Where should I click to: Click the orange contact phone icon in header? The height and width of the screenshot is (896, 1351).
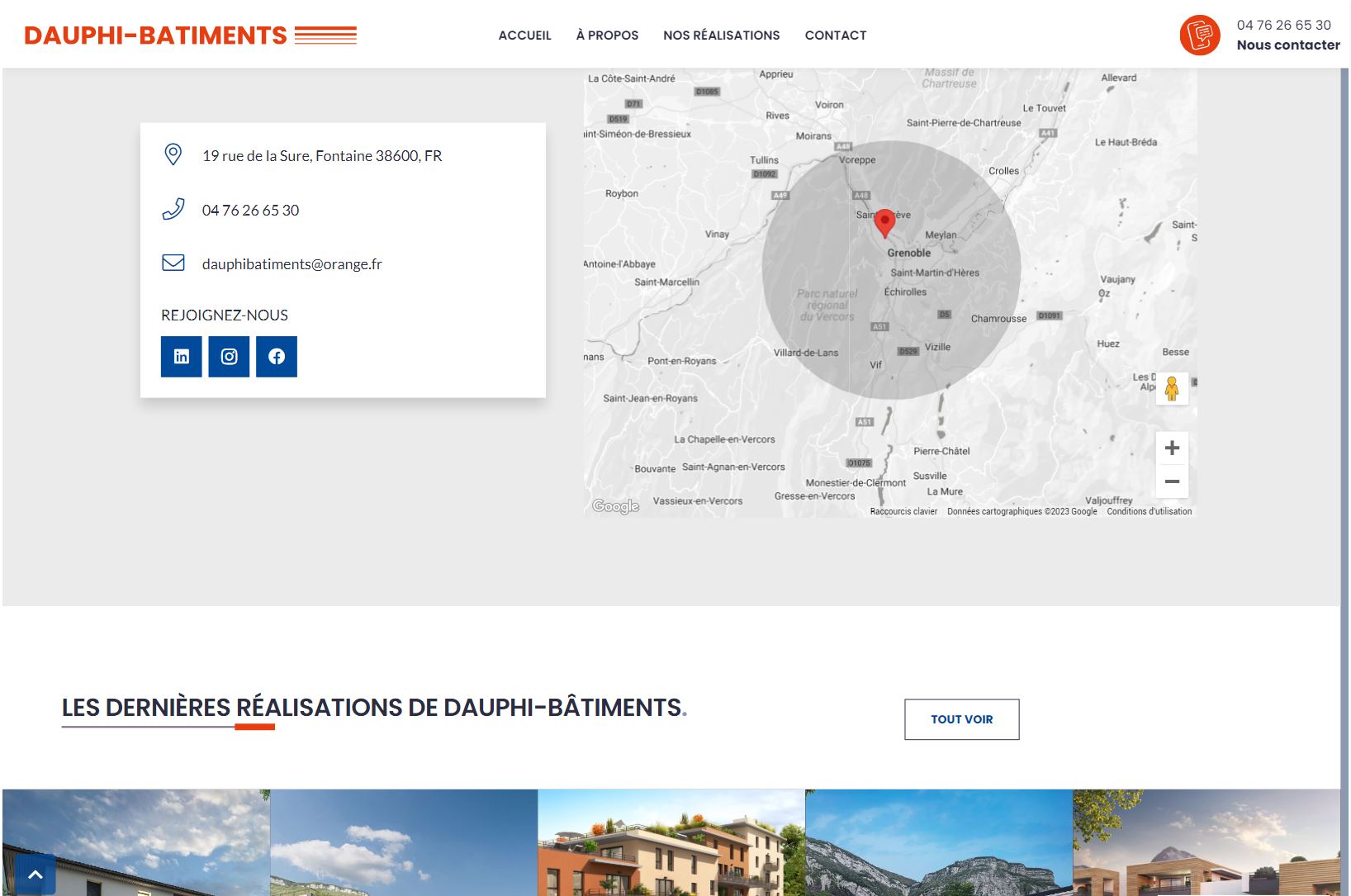point(1200,36)
